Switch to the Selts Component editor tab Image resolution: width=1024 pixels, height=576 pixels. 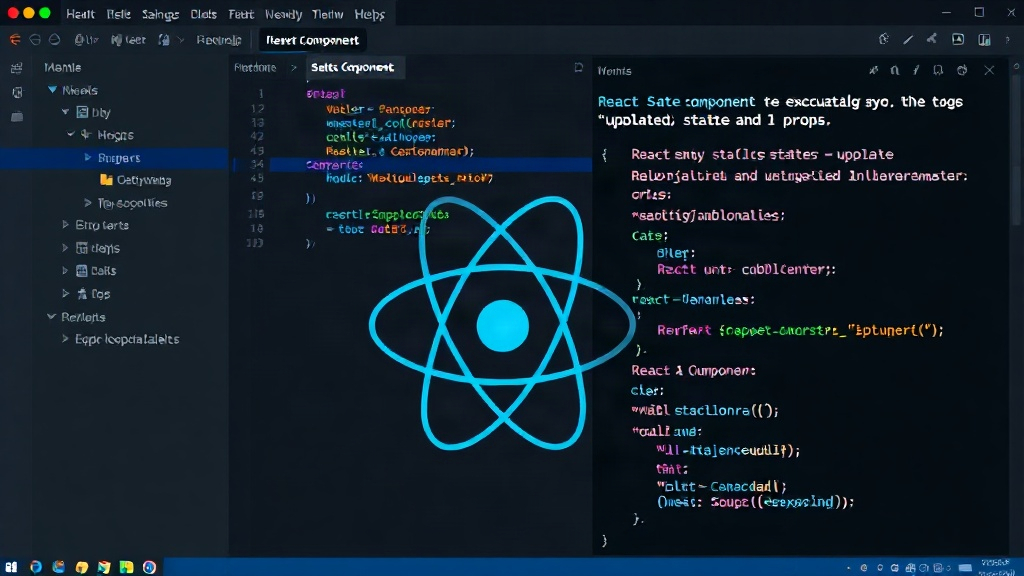tap(352, 67)
